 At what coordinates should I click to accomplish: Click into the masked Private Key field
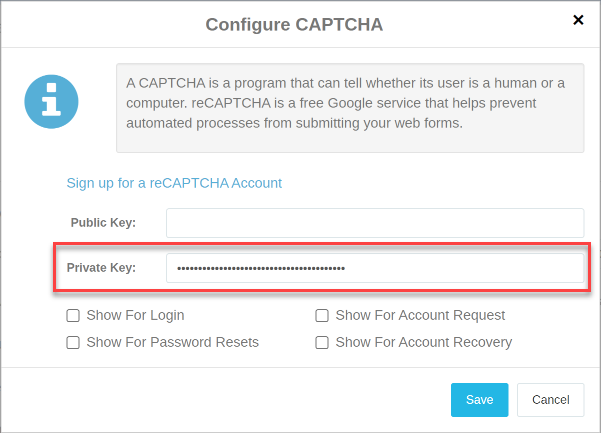(x=375, y=268)
